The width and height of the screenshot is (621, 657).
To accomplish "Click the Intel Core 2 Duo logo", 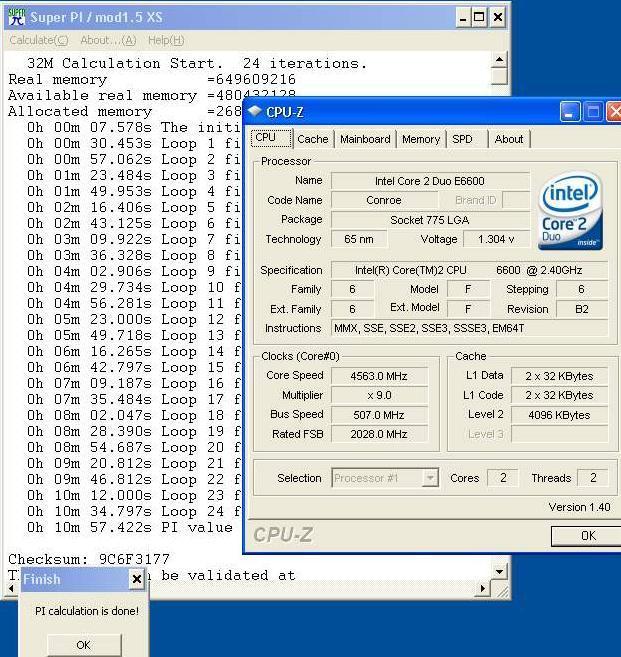I will [570, 211].
